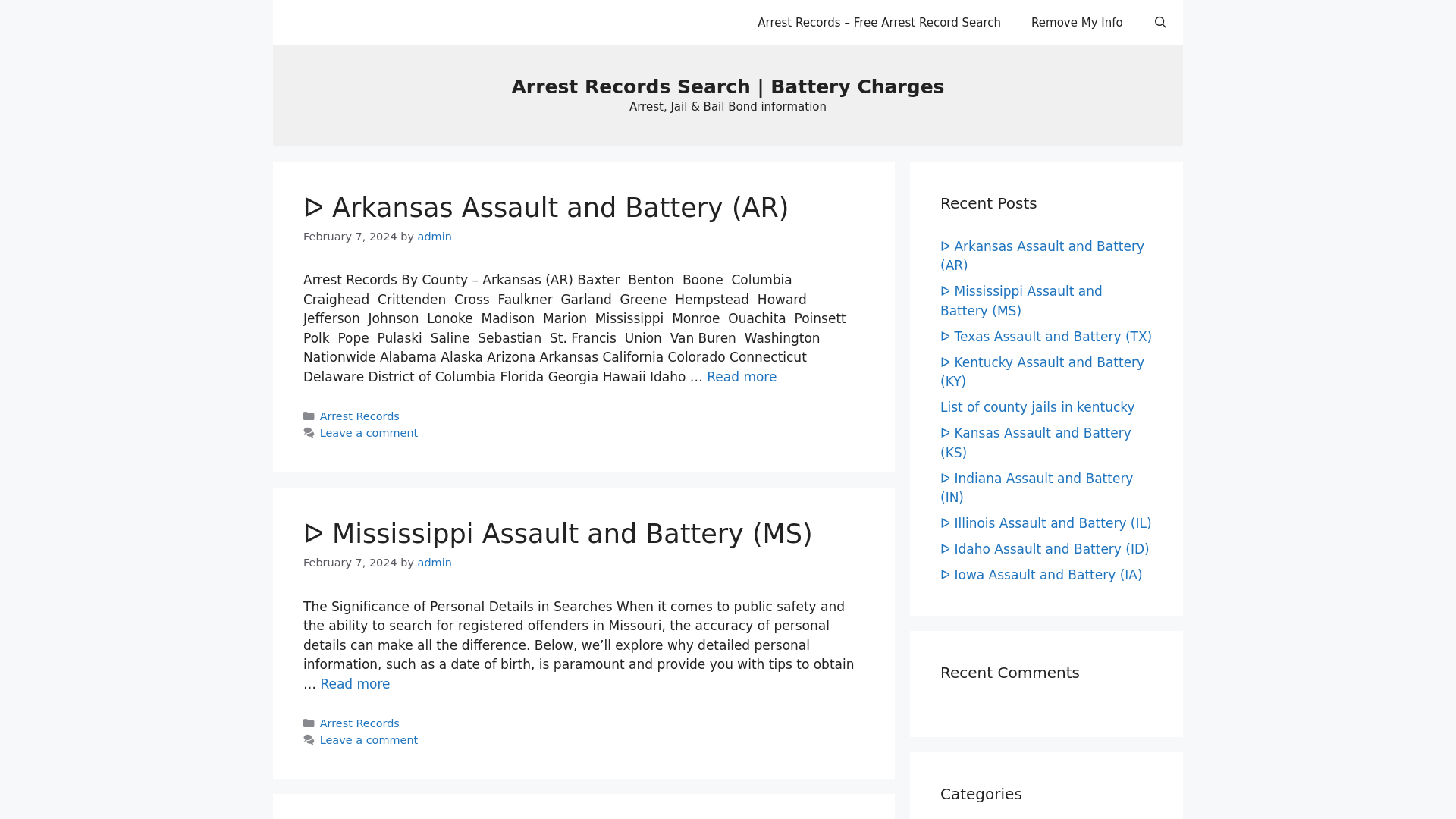Click 'Read more' in the Arkansas post excerpt
1456x819 pixels.
coord(742,377)
